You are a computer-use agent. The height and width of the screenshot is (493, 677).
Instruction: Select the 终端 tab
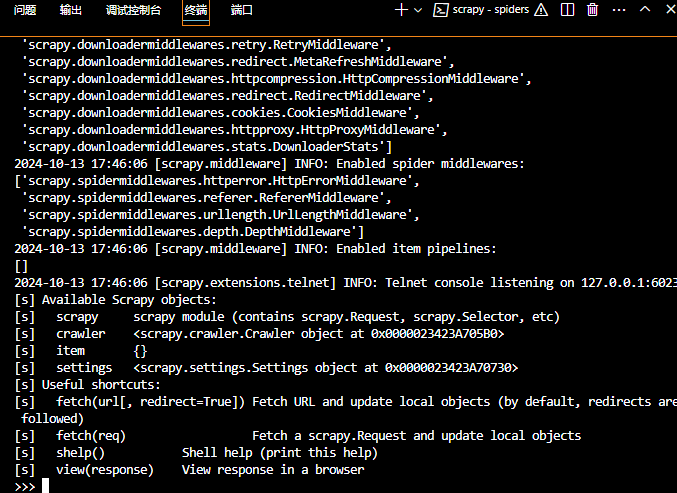[x=196, y=10]
